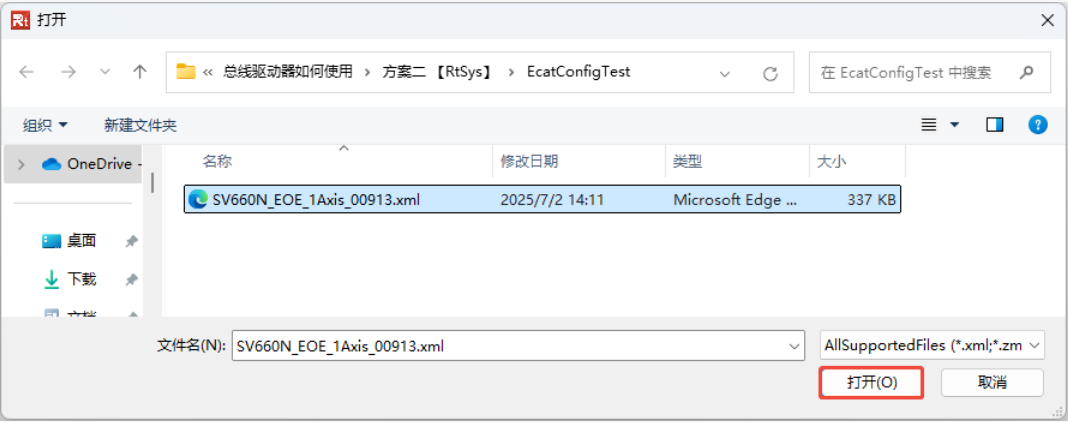Open the AllSupportedFiles file type dropdown

pyautogui.click(x=932, y=345)
